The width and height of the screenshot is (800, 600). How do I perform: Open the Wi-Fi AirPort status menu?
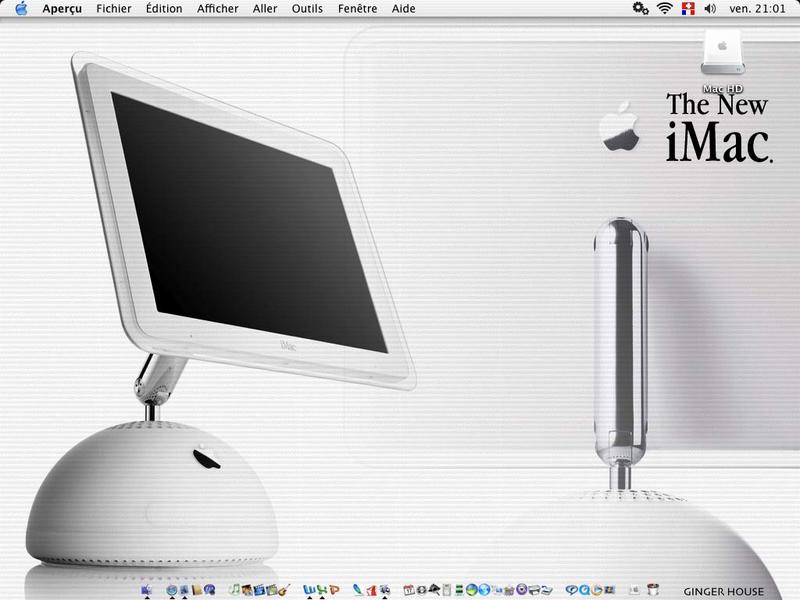664,8
